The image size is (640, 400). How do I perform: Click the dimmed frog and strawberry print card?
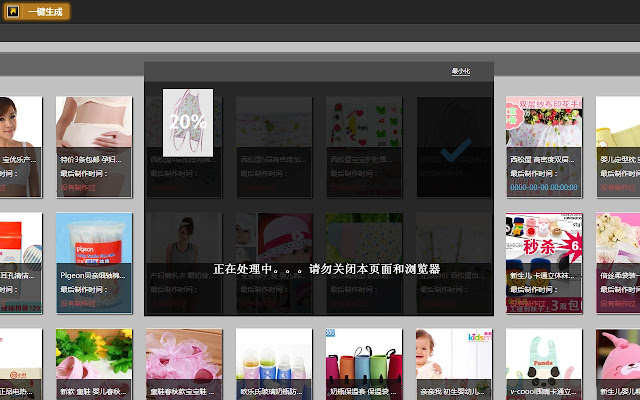pos(364,147)
